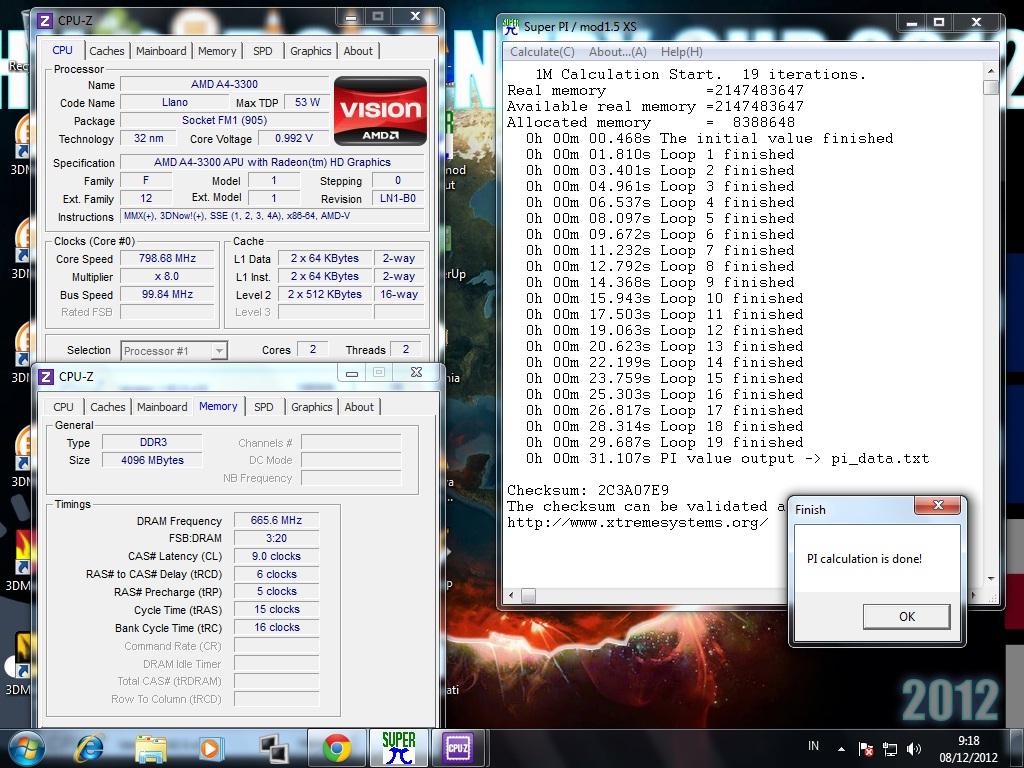Click the Checksum: 2C3A07E9 line
Image resolution: width=1024 pixels, height=768 pixels.
(x=588, y=490)
